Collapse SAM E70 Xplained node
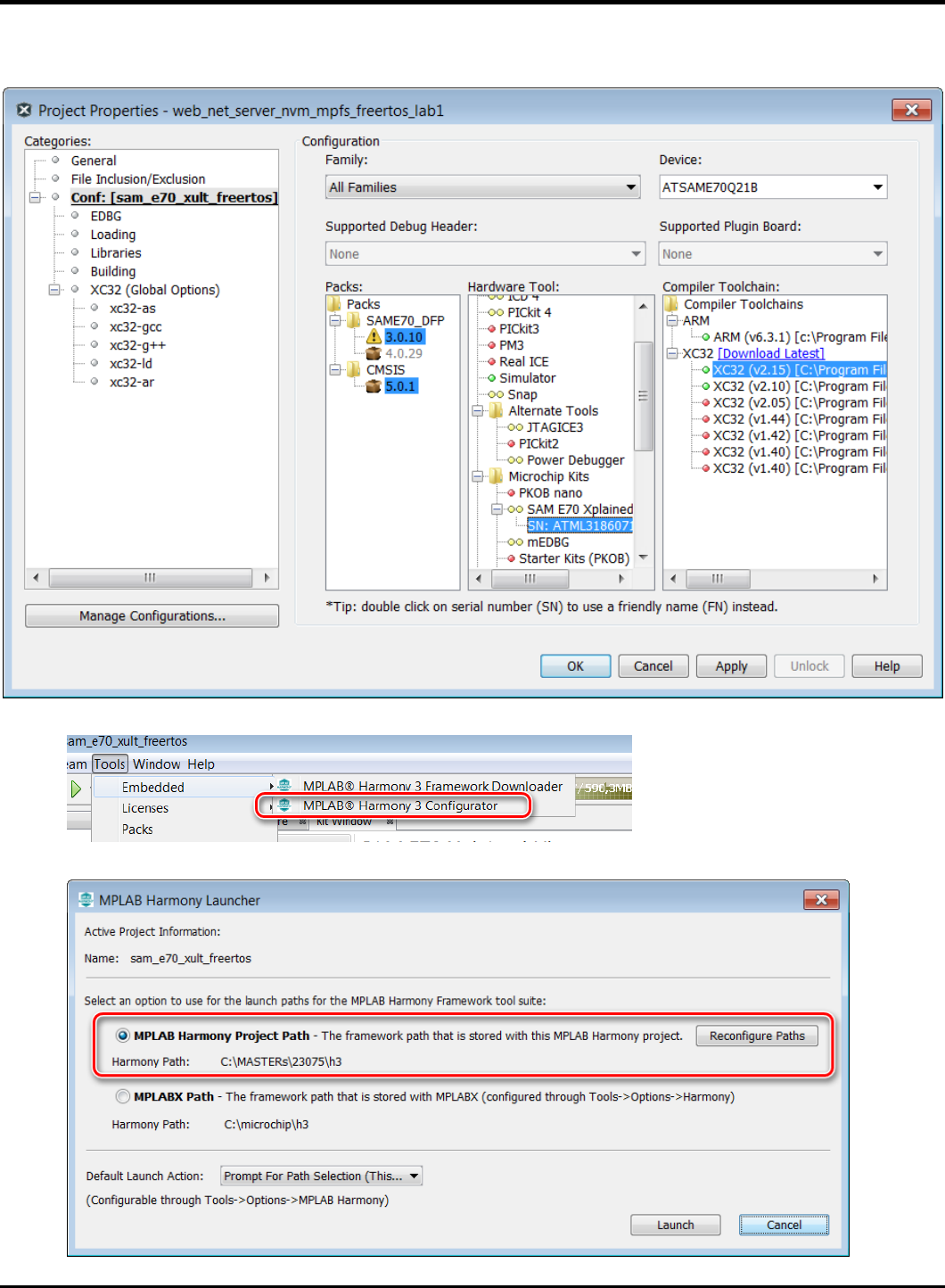 (x=497, y=509)
